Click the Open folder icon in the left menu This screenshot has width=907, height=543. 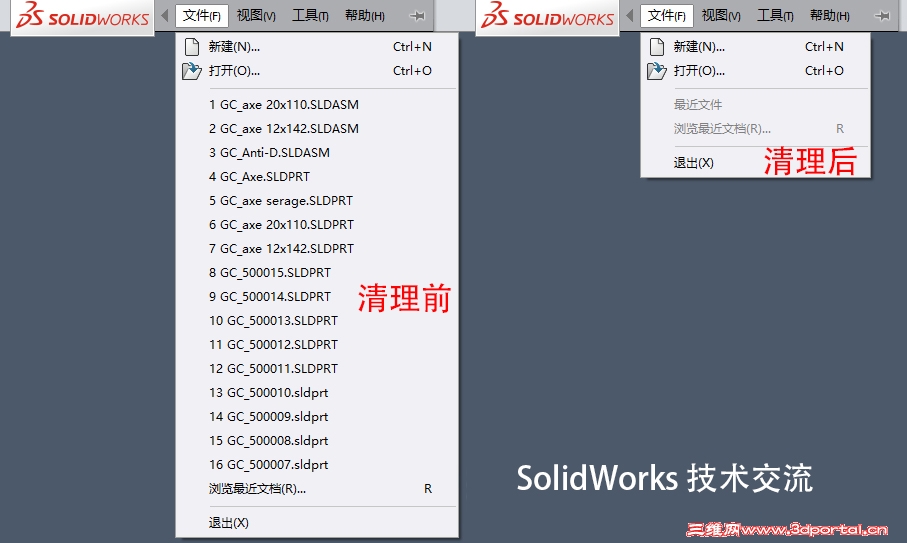pyautogui.click(x=191, y=71)
